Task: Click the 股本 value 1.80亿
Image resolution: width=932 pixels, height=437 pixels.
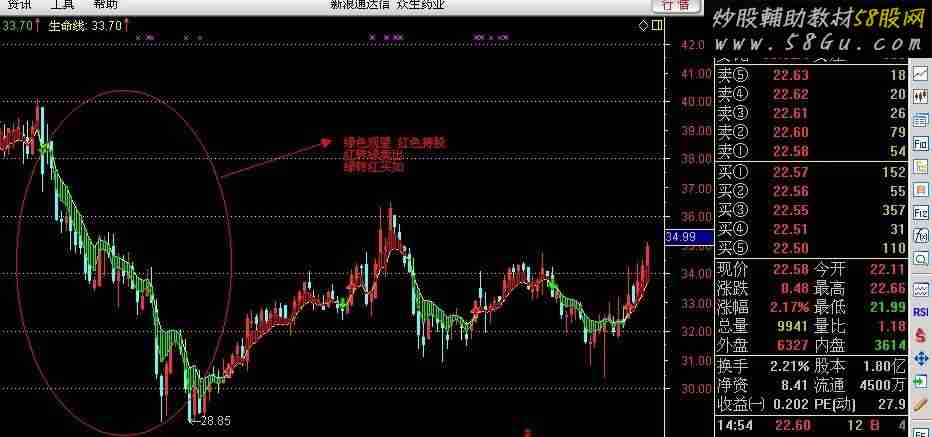Action: (886, 366)
